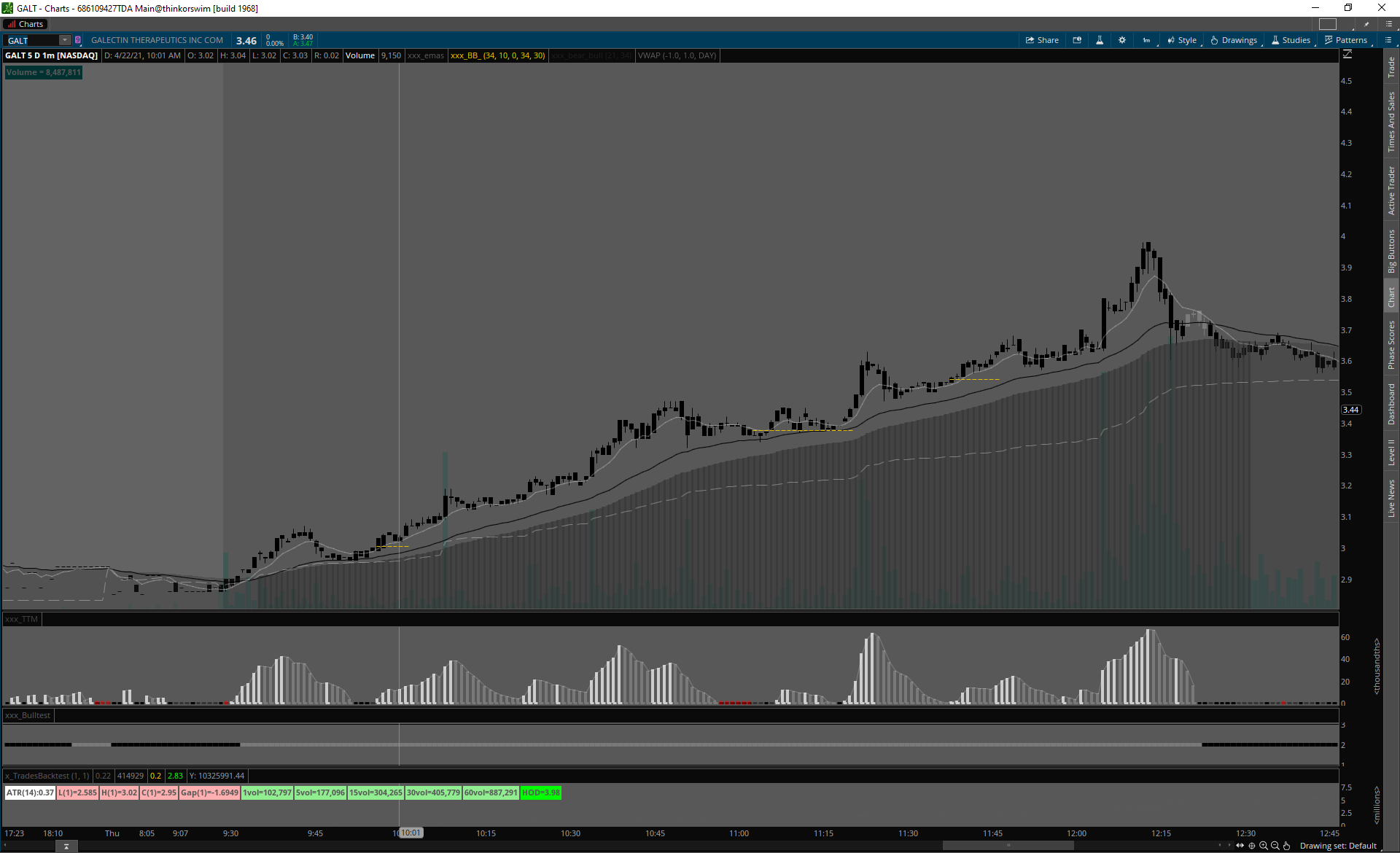Open chart settings gear icon

click(x=1122, y=40)
